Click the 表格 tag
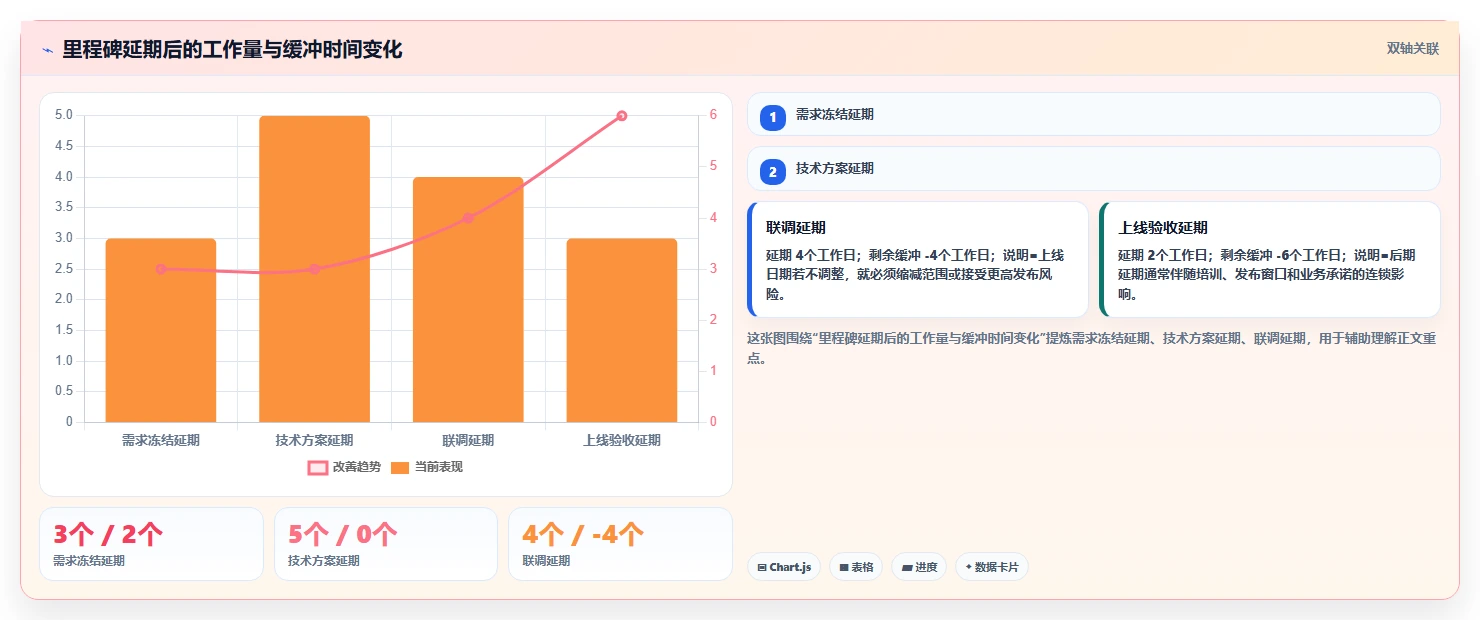 pos(856,567)
